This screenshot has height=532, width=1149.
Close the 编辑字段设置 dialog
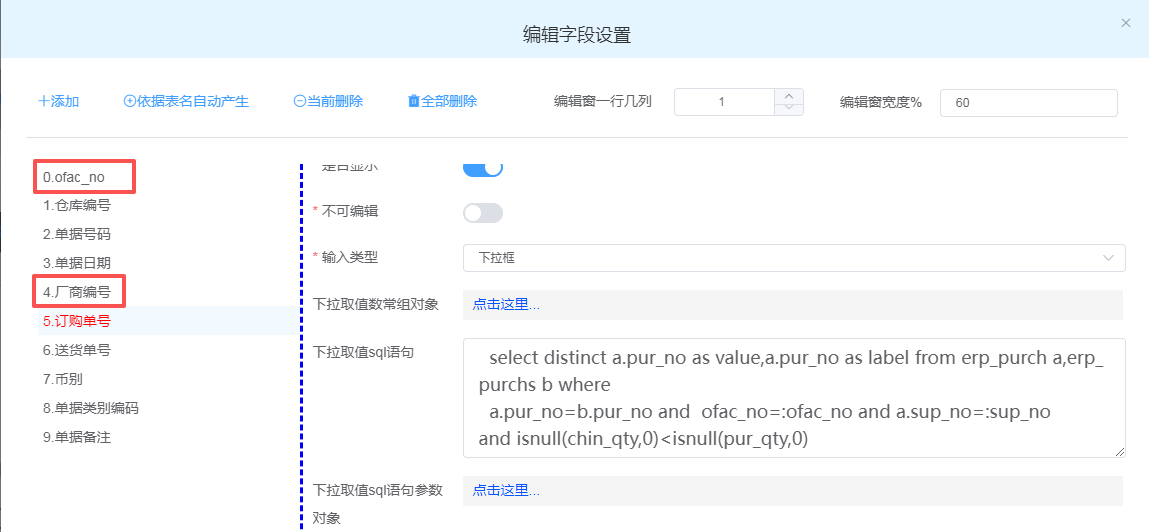tap(1126, 23)
